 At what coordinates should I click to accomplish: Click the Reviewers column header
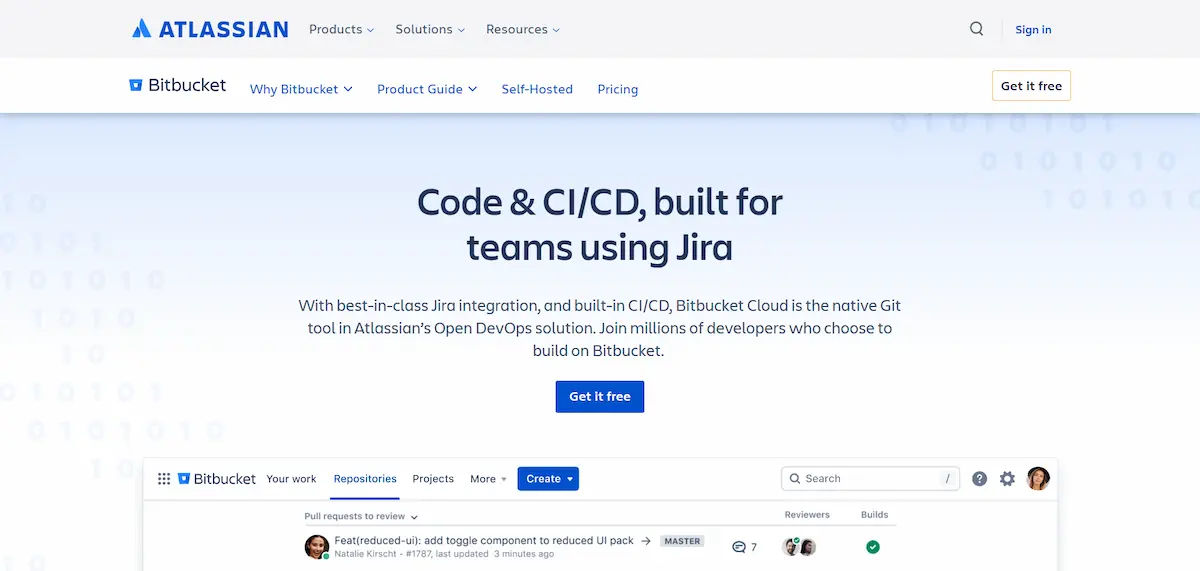tap(807, 515)
